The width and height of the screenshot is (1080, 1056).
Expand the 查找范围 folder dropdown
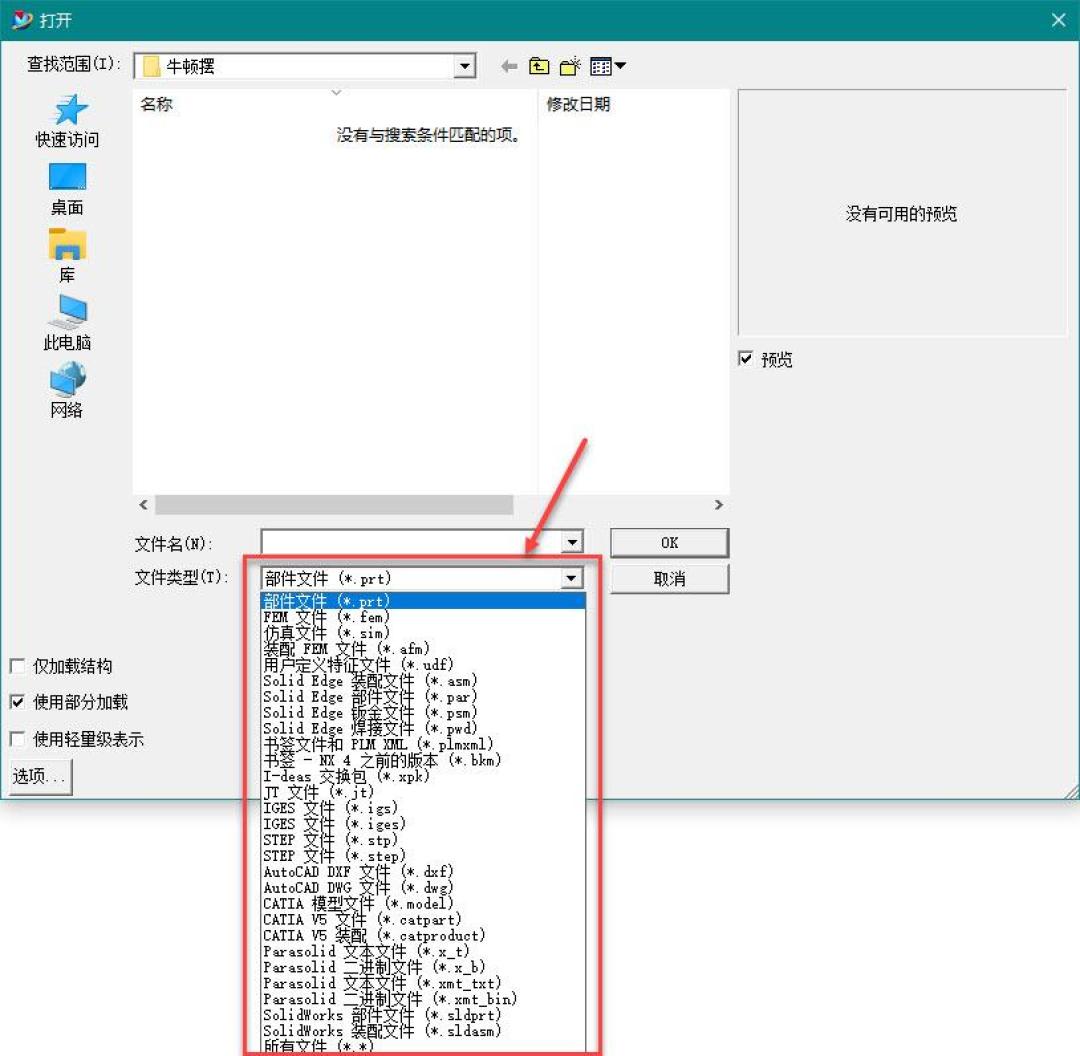coord(465,66)
